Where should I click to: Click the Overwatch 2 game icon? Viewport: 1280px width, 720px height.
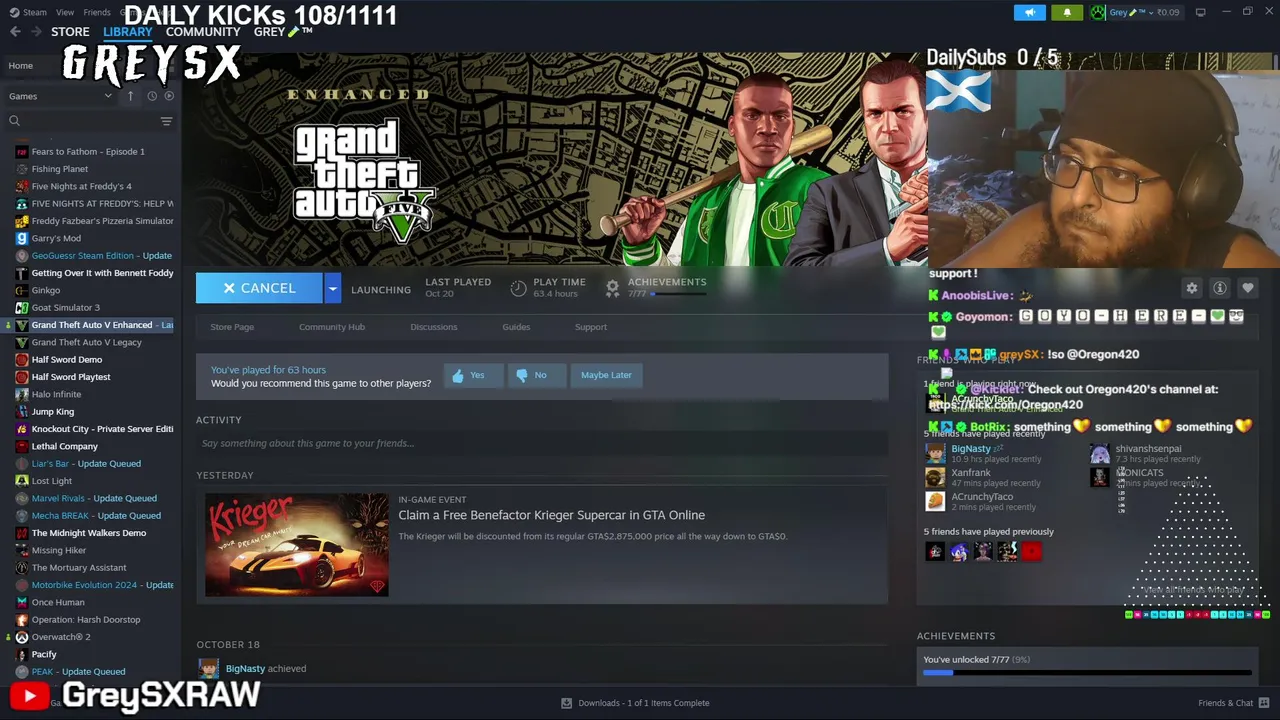(x=21, y=637)
